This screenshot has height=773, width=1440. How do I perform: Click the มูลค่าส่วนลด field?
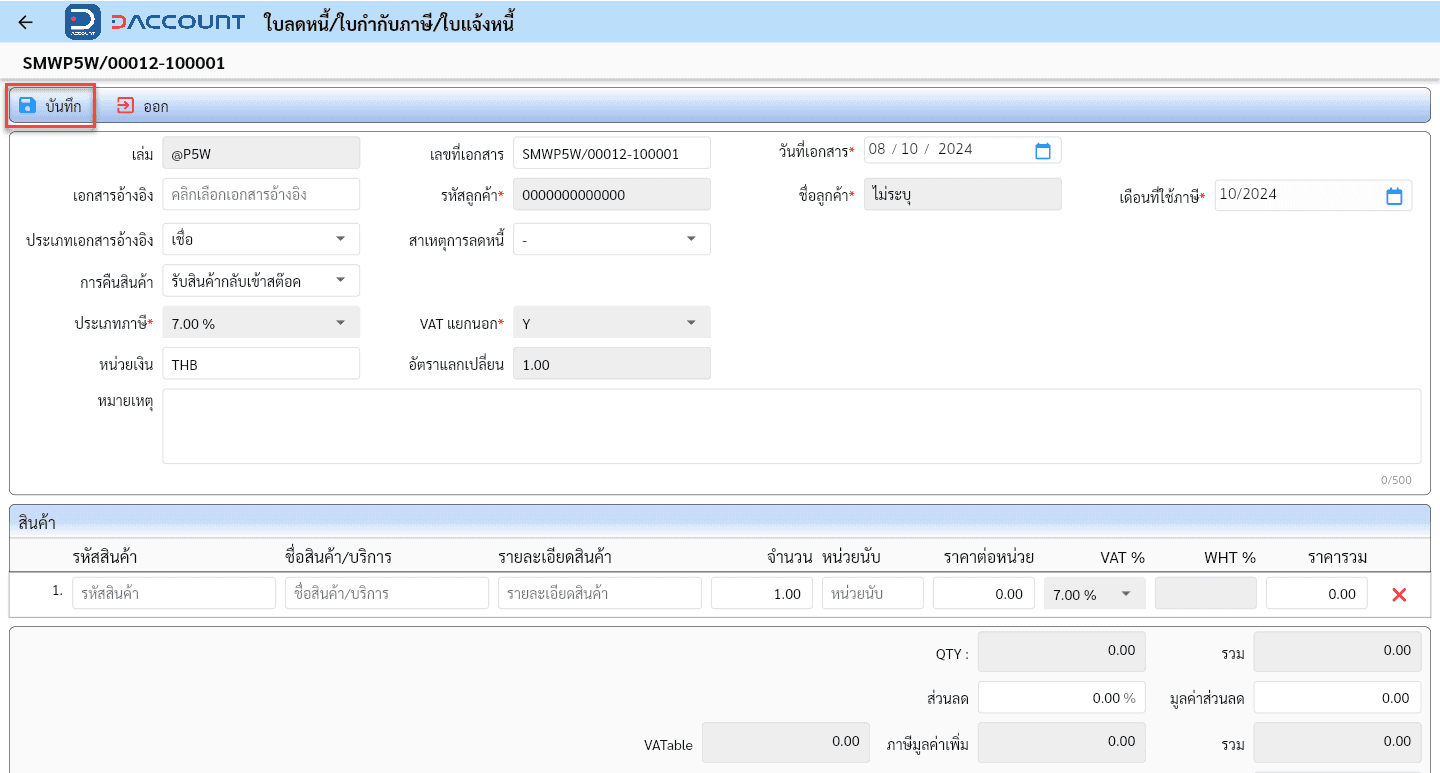point(1337,698)
